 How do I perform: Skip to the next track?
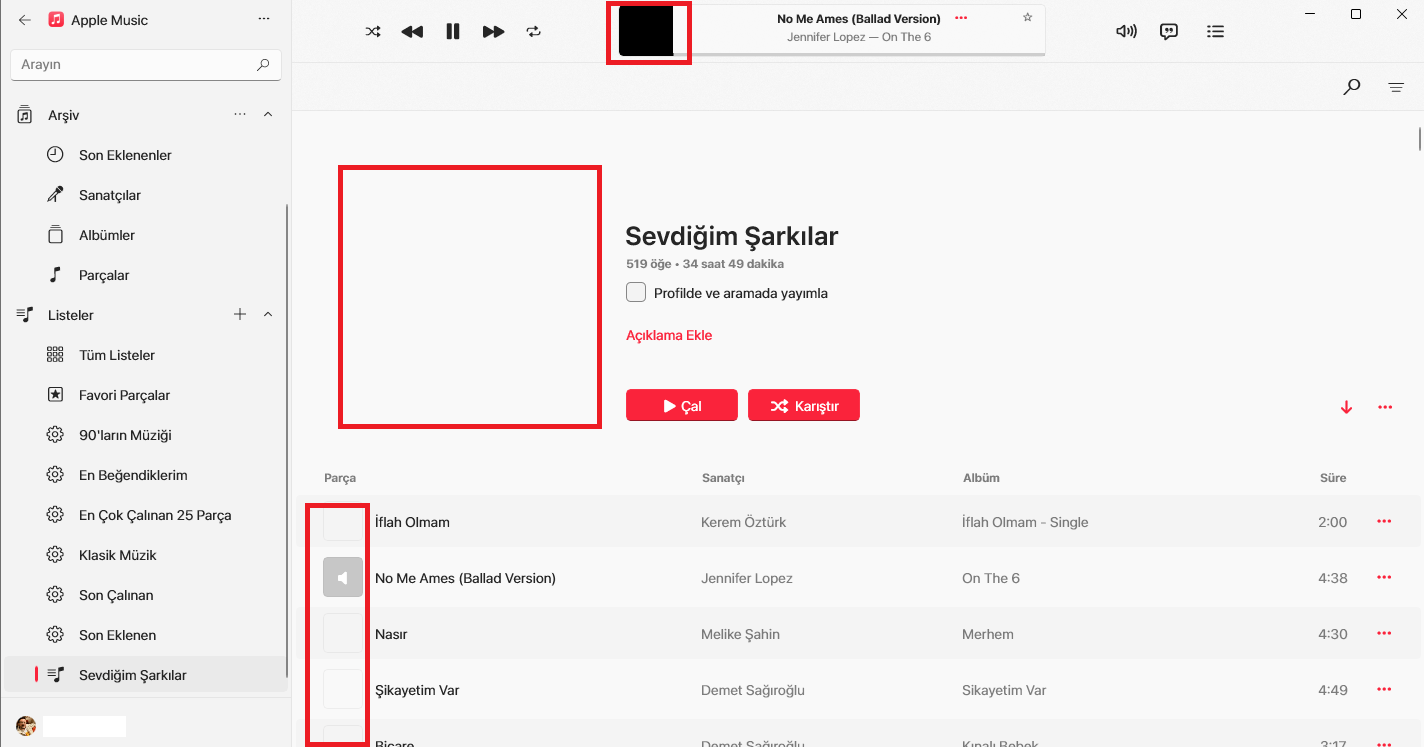click(x=493, y=31)
